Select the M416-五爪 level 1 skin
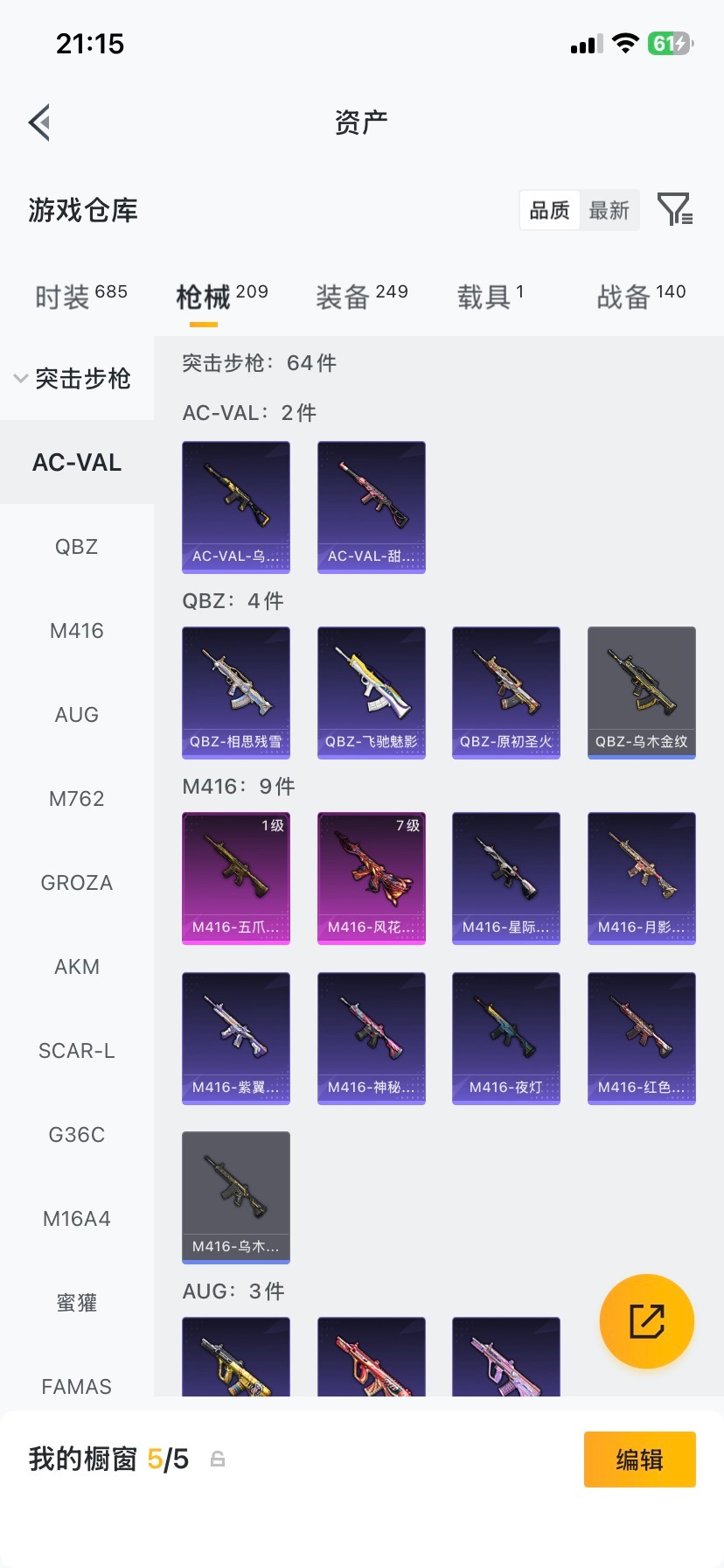 point(236,878)
